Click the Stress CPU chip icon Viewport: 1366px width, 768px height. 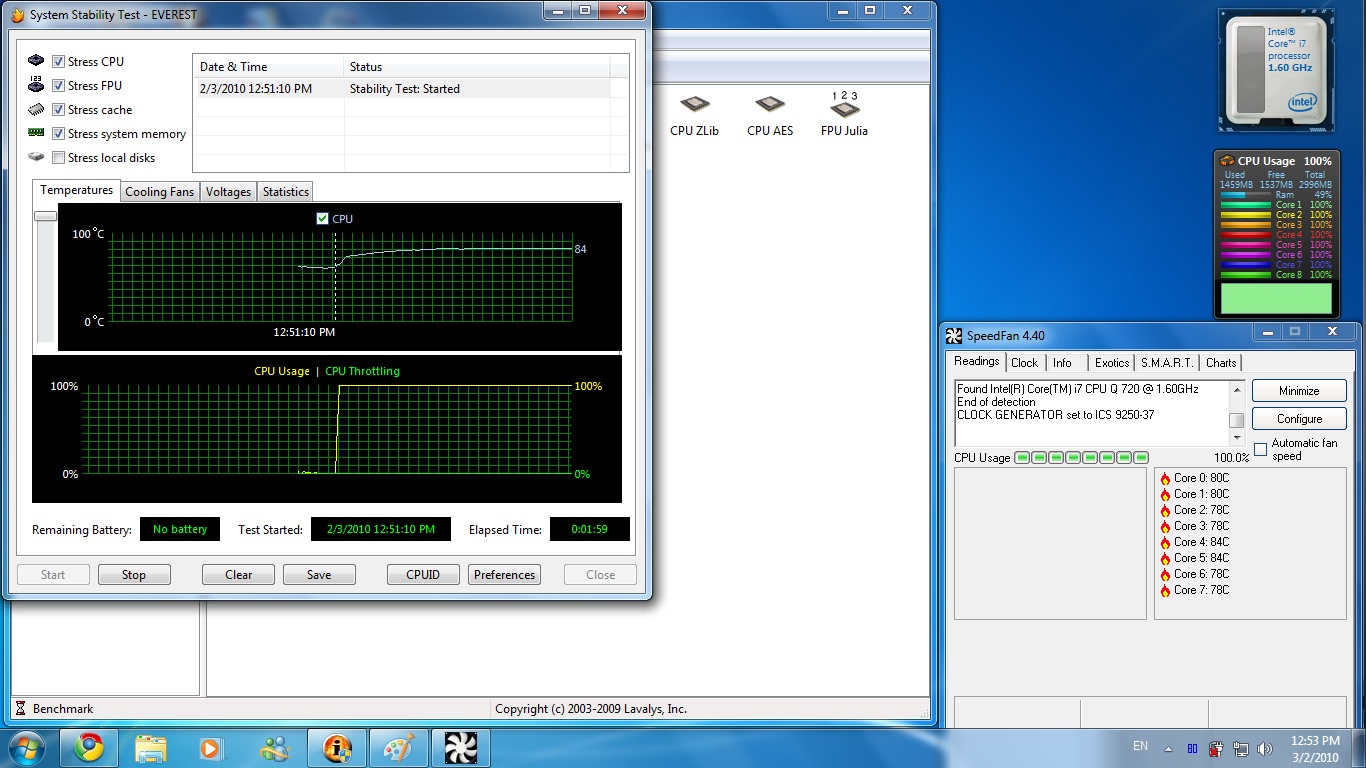(x=36, y=61)
